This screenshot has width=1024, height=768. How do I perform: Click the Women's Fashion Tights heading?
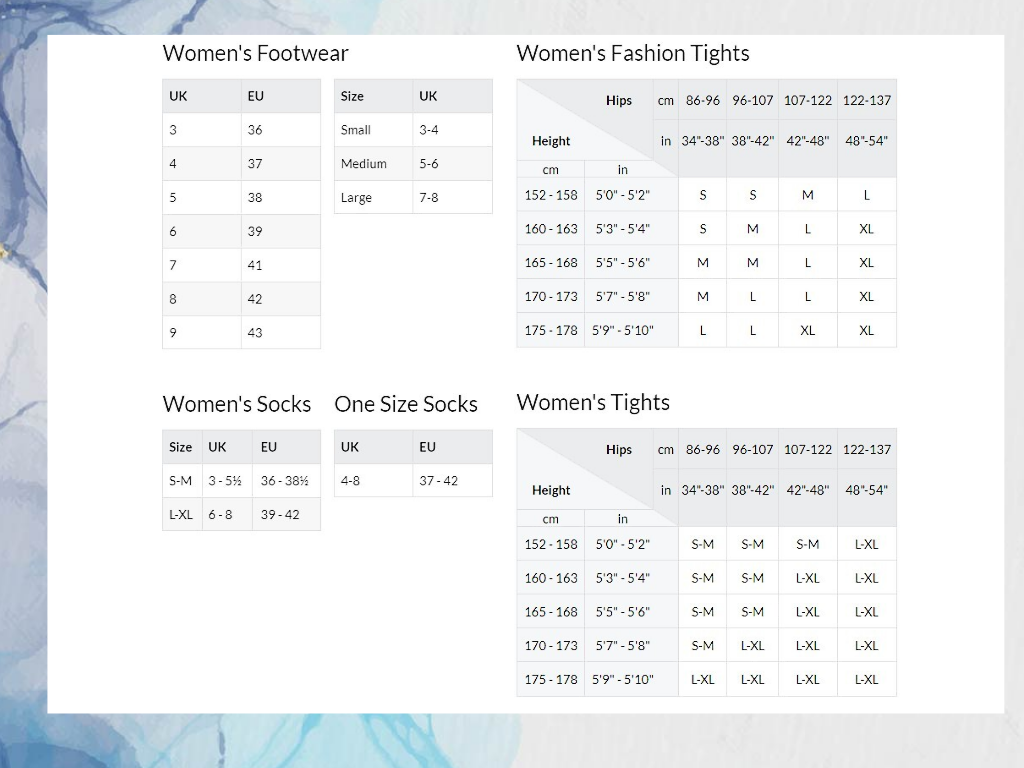(x=632, y=54)
